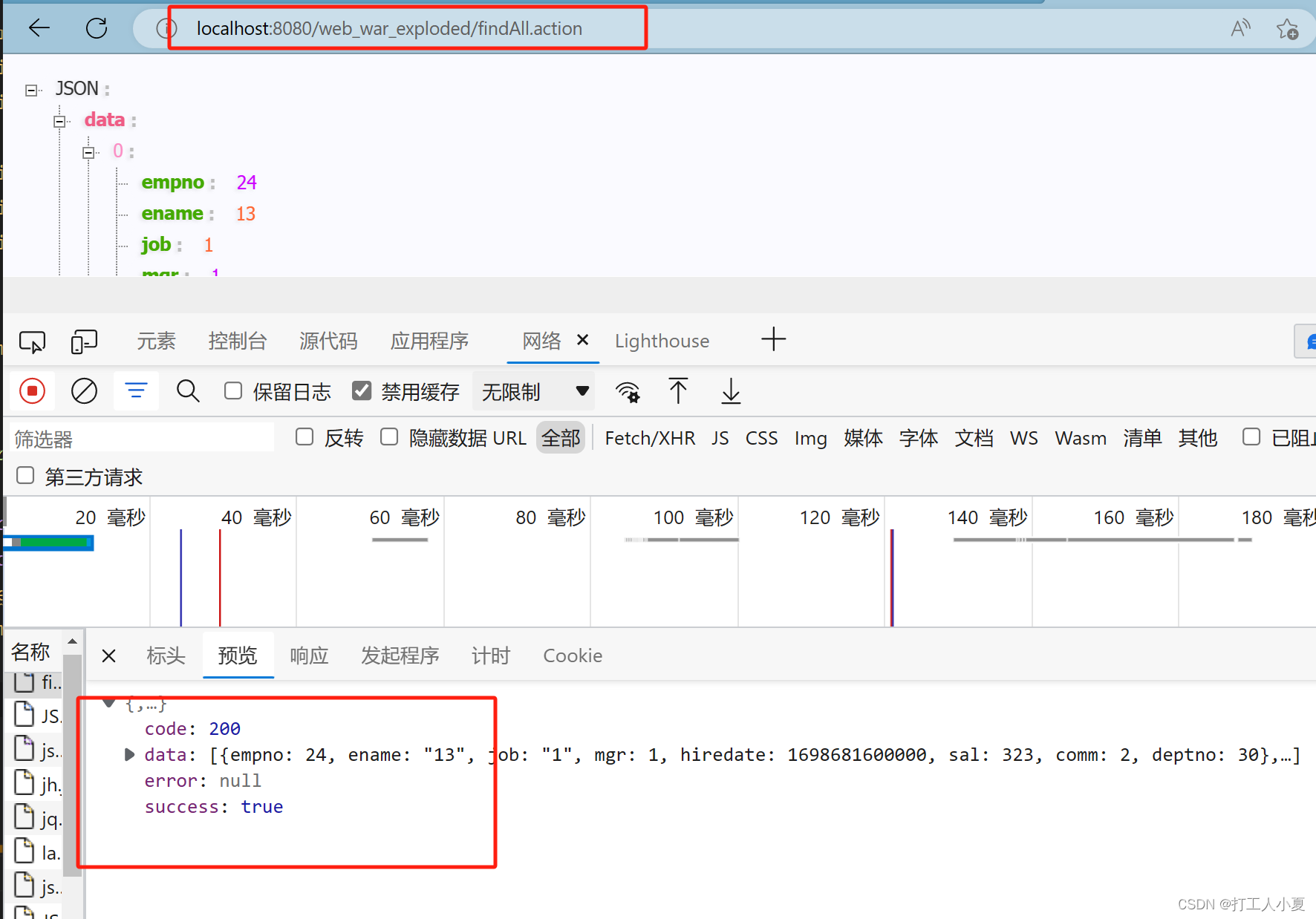Collapse the data node in JSON viewer
This screenshot has height=919, width=1316.
tap(59, 120)
